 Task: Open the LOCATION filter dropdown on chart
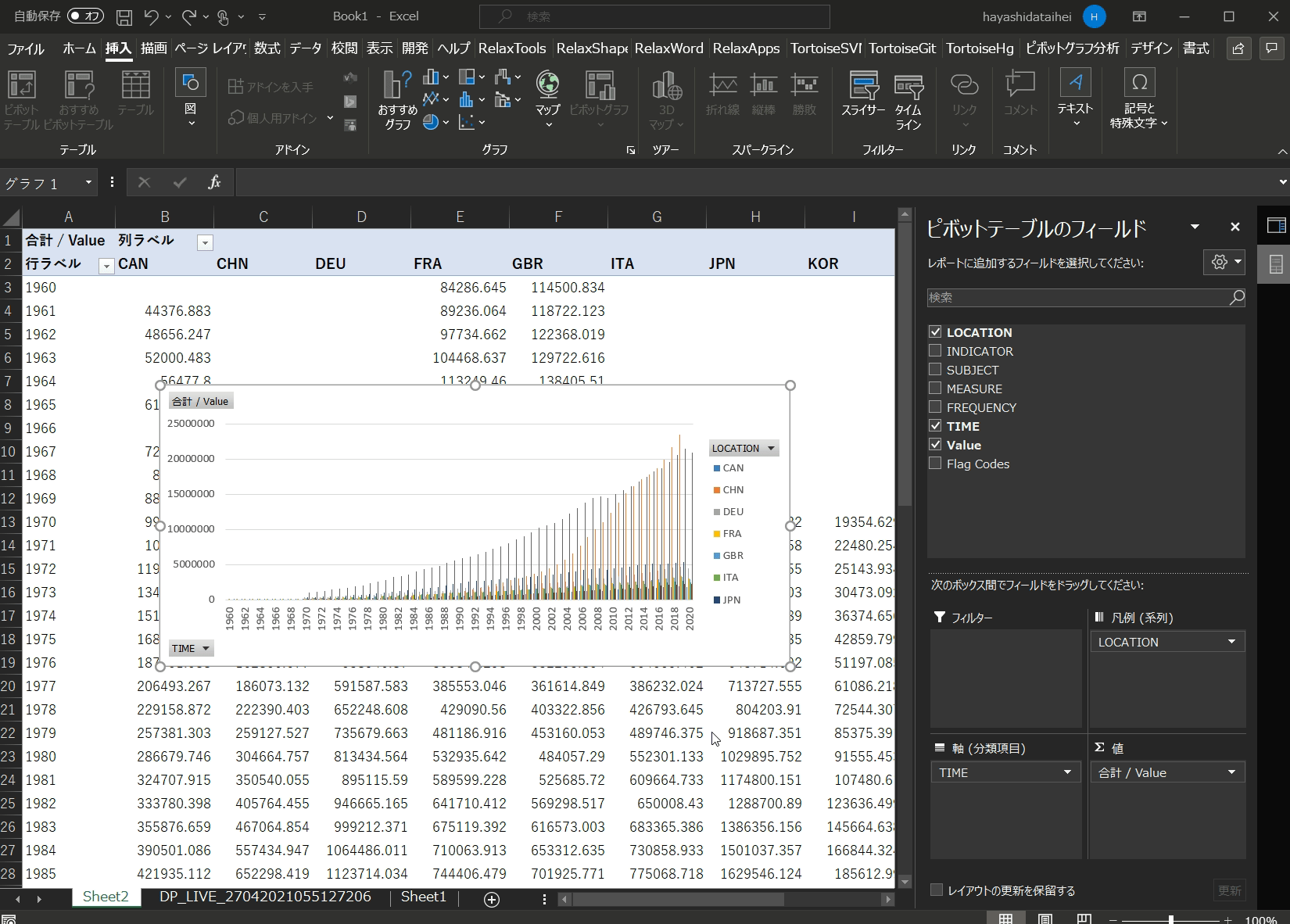[x=771, y=448]
